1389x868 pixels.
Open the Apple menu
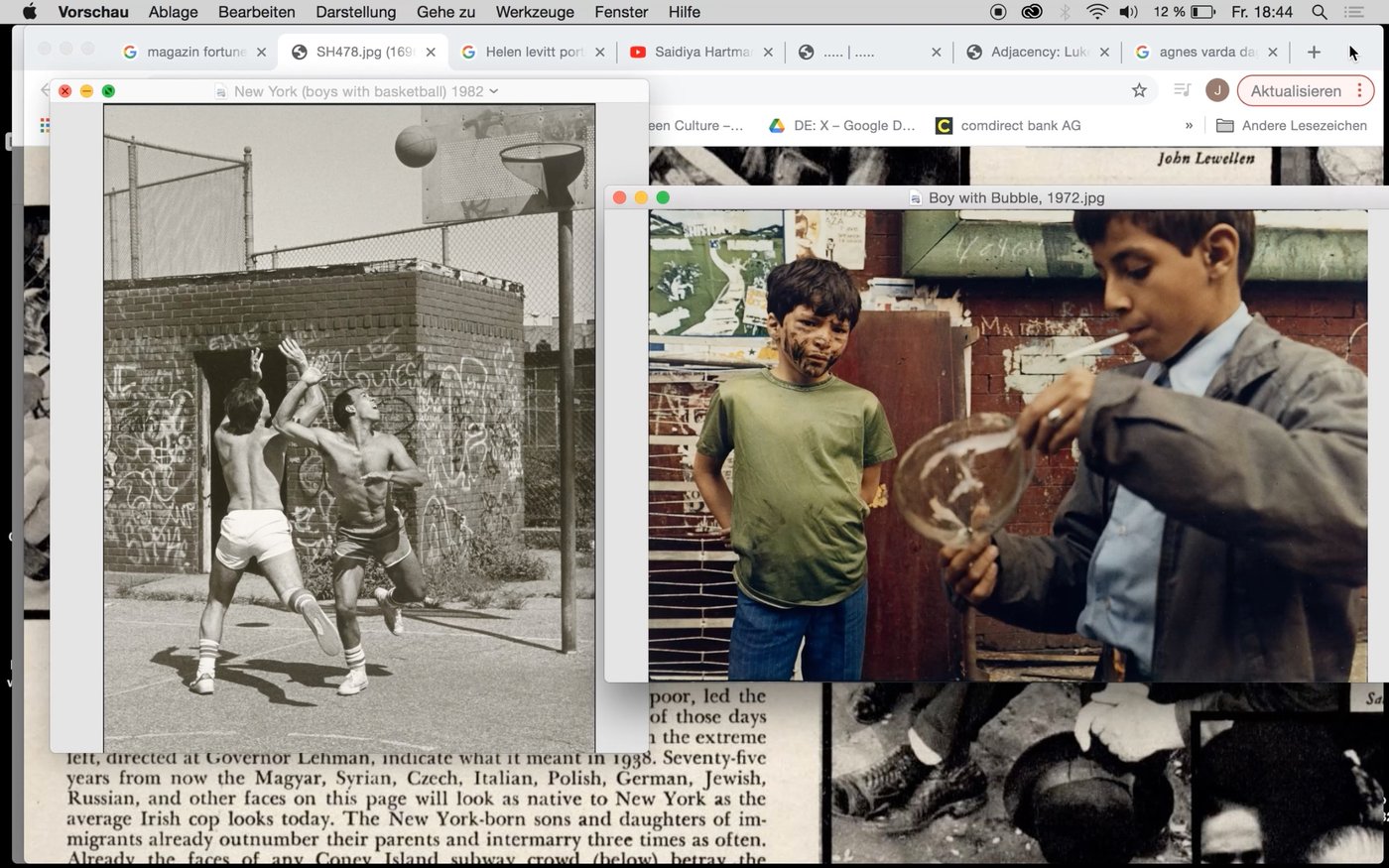coord(29,12)
